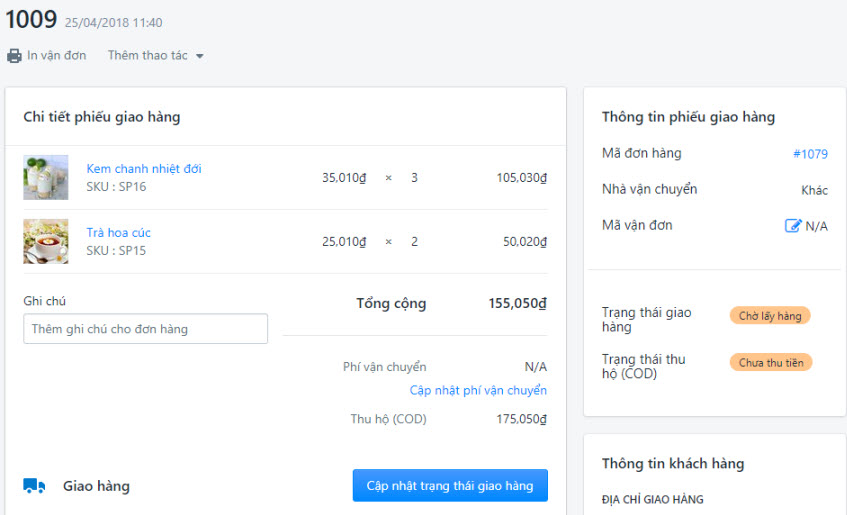Screen dimensions: 847x515
Task: Click the printer icon for In vận đơn
Action: 14,56
